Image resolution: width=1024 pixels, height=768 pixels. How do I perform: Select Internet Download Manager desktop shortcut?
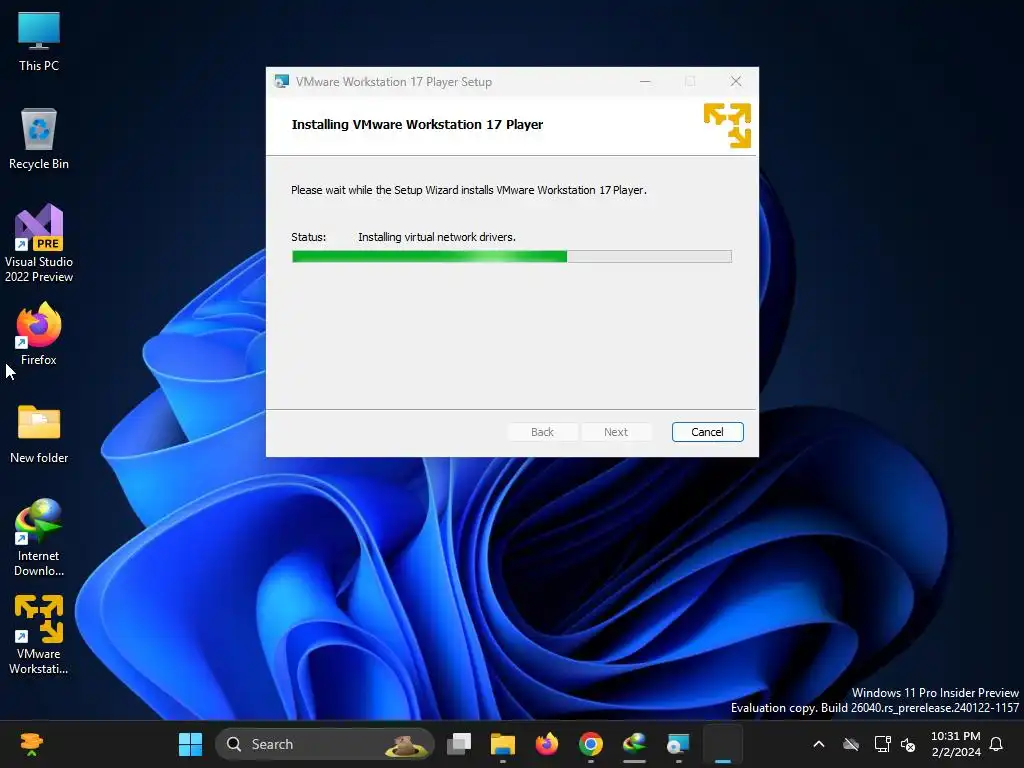39,537
